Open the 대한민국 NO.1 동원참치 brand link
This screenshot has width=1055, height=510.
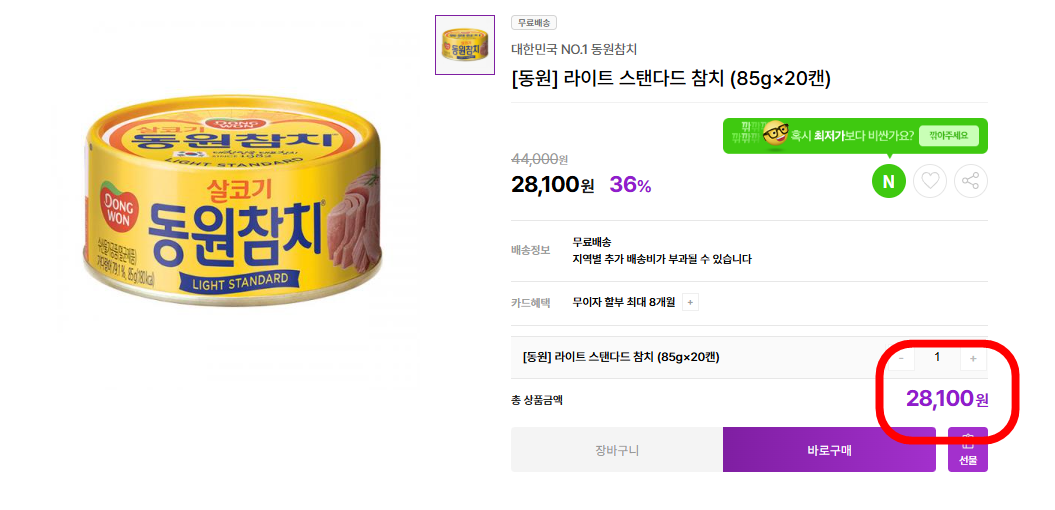point(574,49)
